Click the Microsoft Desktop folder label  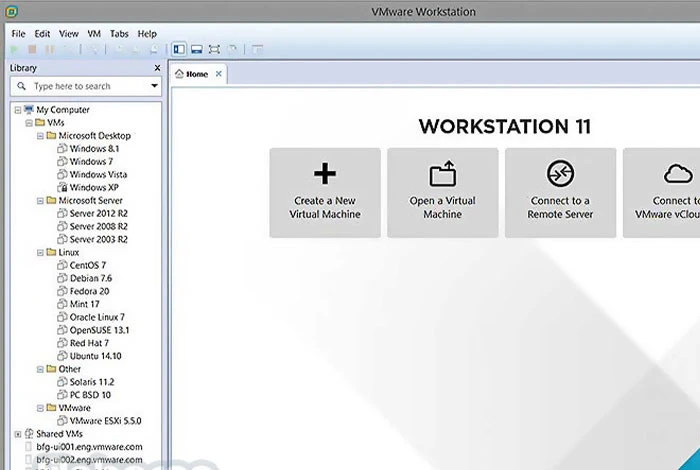[95, 136]
